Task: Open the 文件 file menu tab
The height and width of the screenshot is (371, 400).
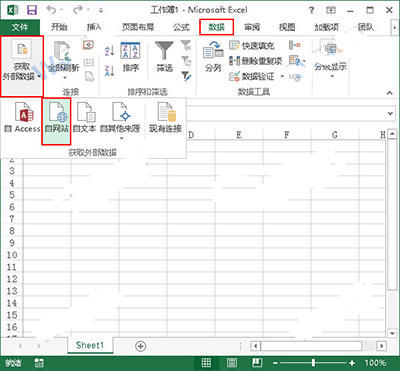Action: (x=20, y=27)
